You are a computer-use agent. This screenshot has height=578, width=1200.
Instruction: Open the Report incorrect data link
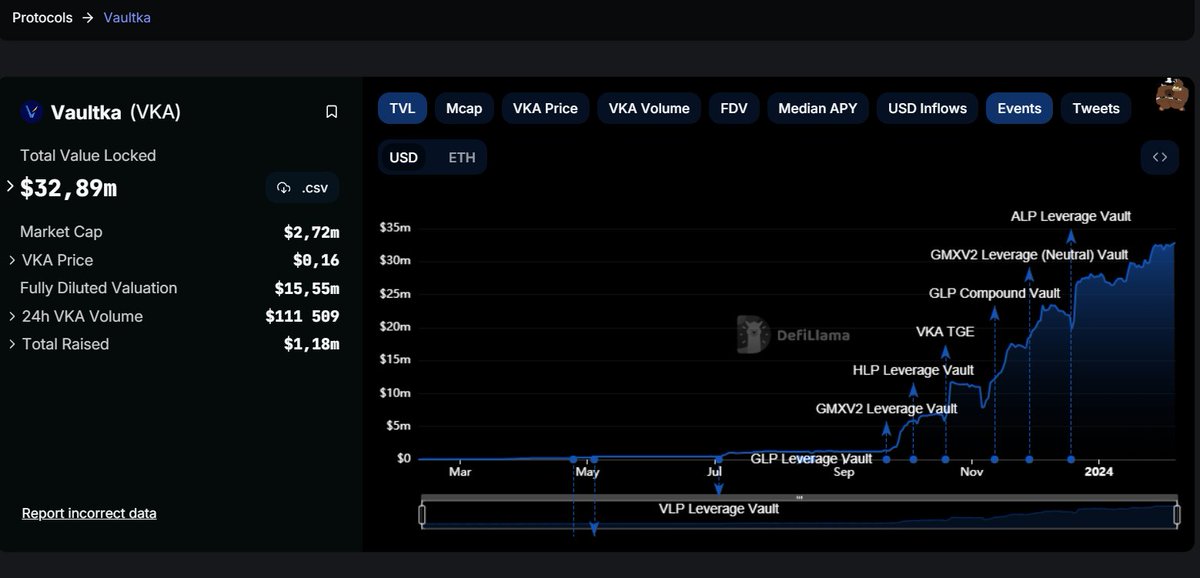(x=89, y=513)
